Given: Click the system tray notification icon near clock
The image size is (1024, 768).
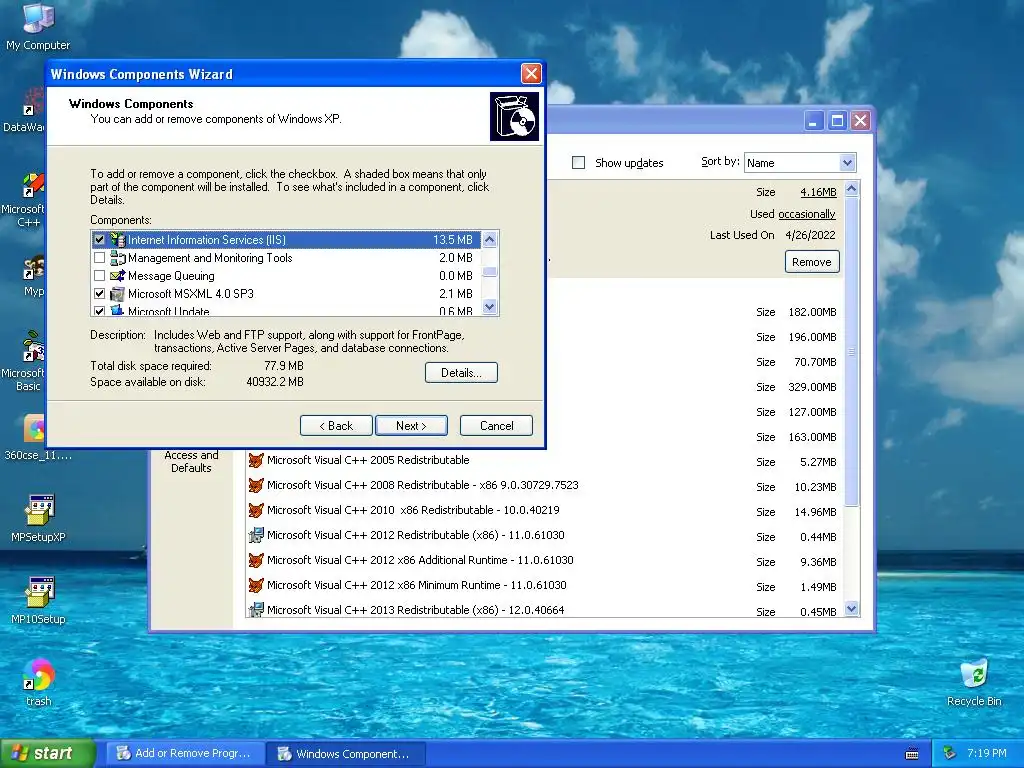Looking at the screenshot, I should pos(950,753).
